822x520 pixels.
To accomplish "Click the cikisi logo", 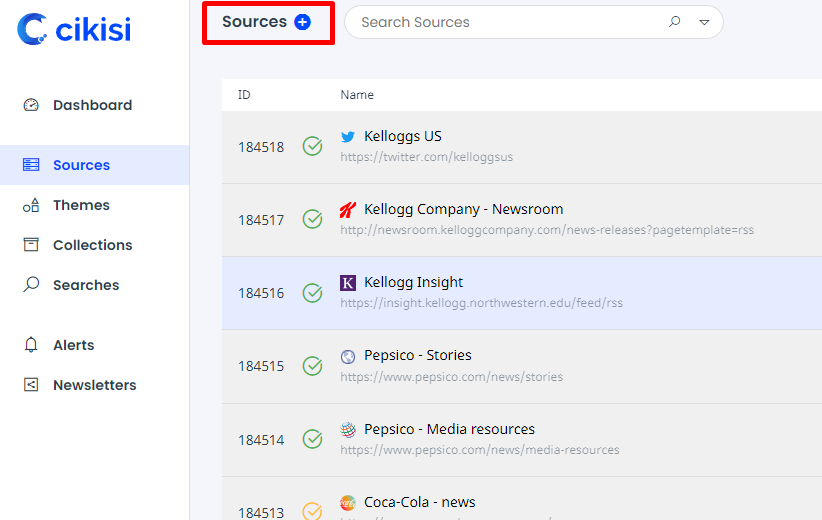I will tap(74, 29).
